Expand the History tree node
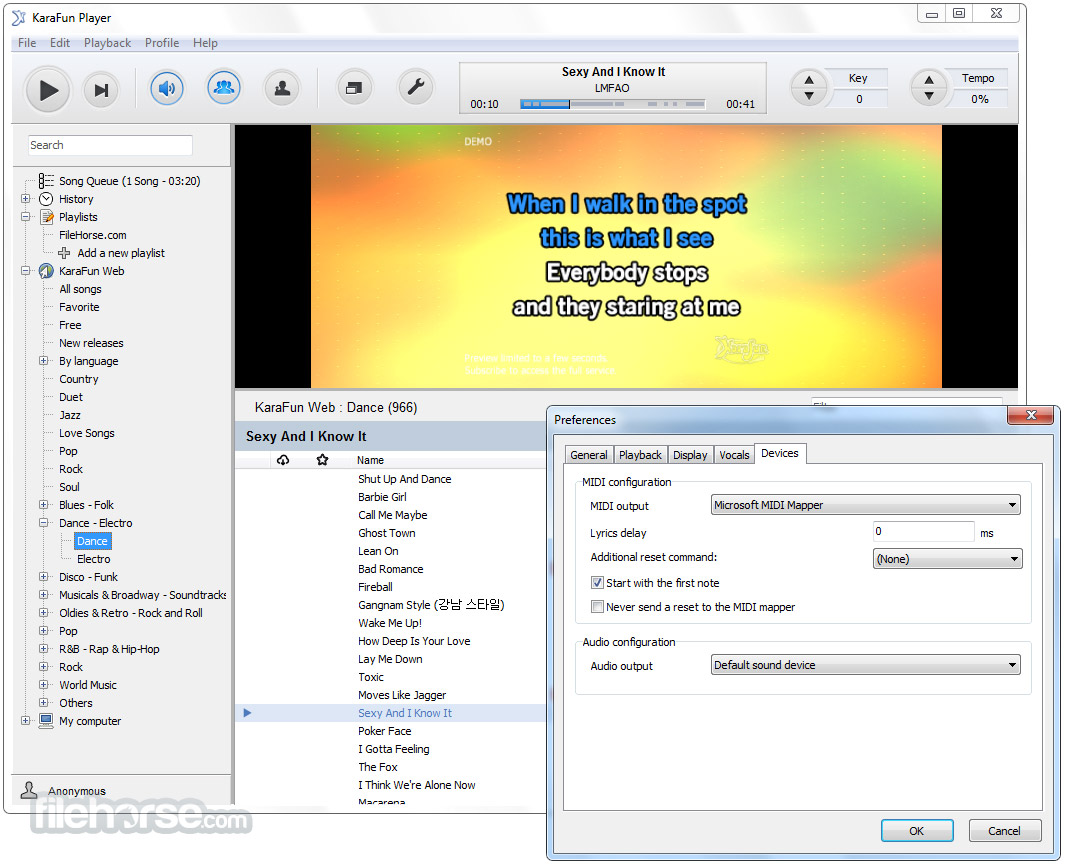This screenshot has width=1065, height=864. (x=26, y=199)
